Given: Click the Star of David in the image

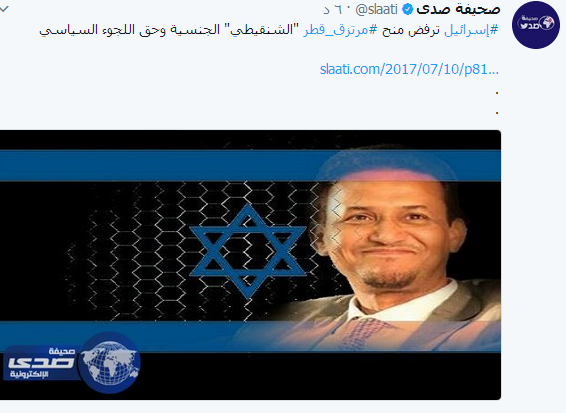Looking at the screenshot, I should 248,250.
